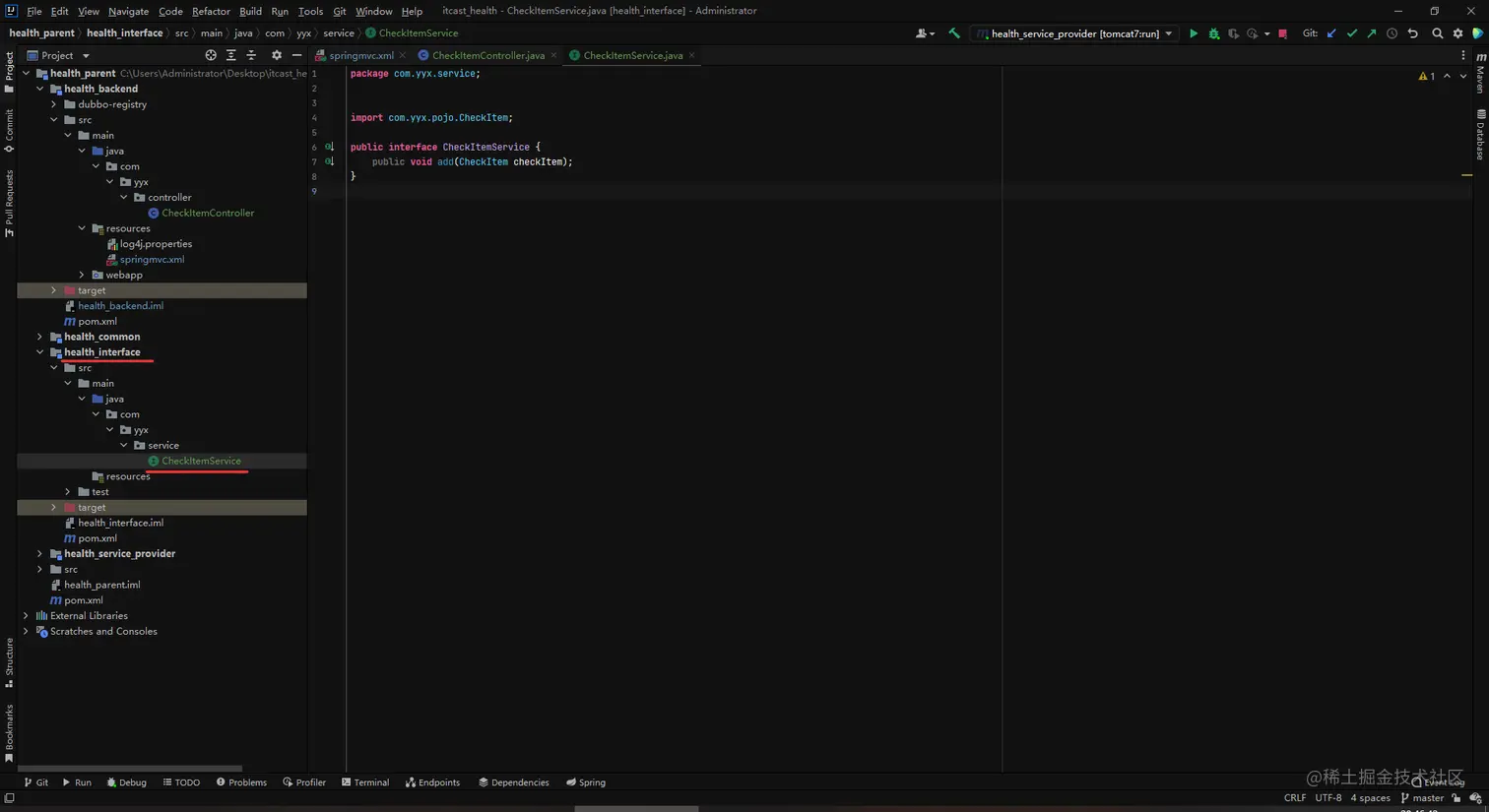Open the Spring tool window button
The image size is (1489, 812).
tap(586, 782)
